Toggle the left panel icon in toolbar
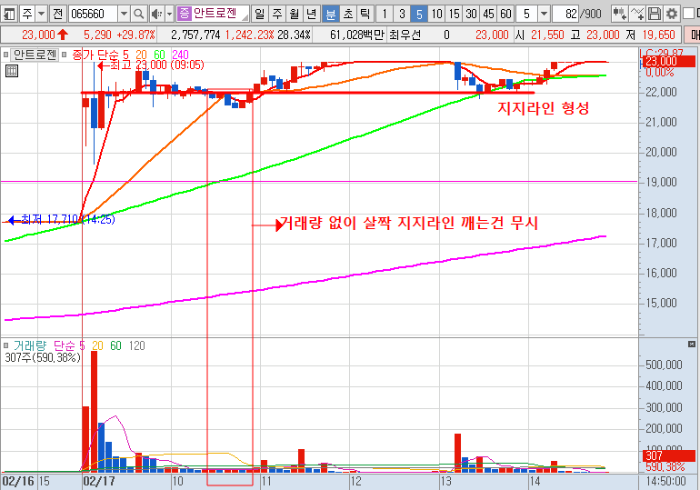700x490 pixels. pos(9,14)
